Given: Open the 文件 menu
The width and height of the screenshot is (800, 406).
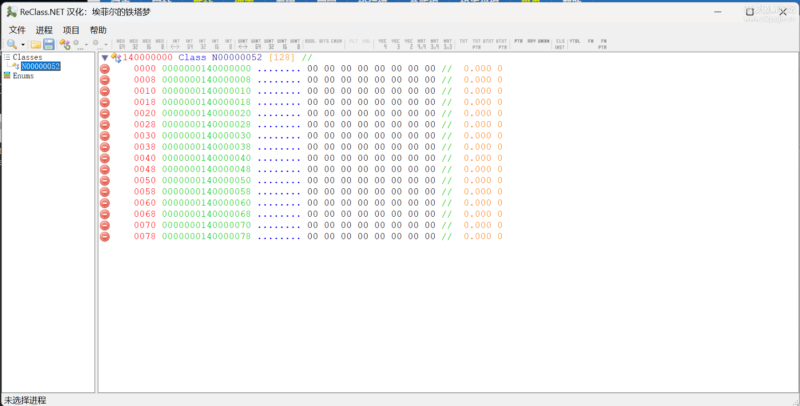Looking at the screenshot, I should coord(17,30).
